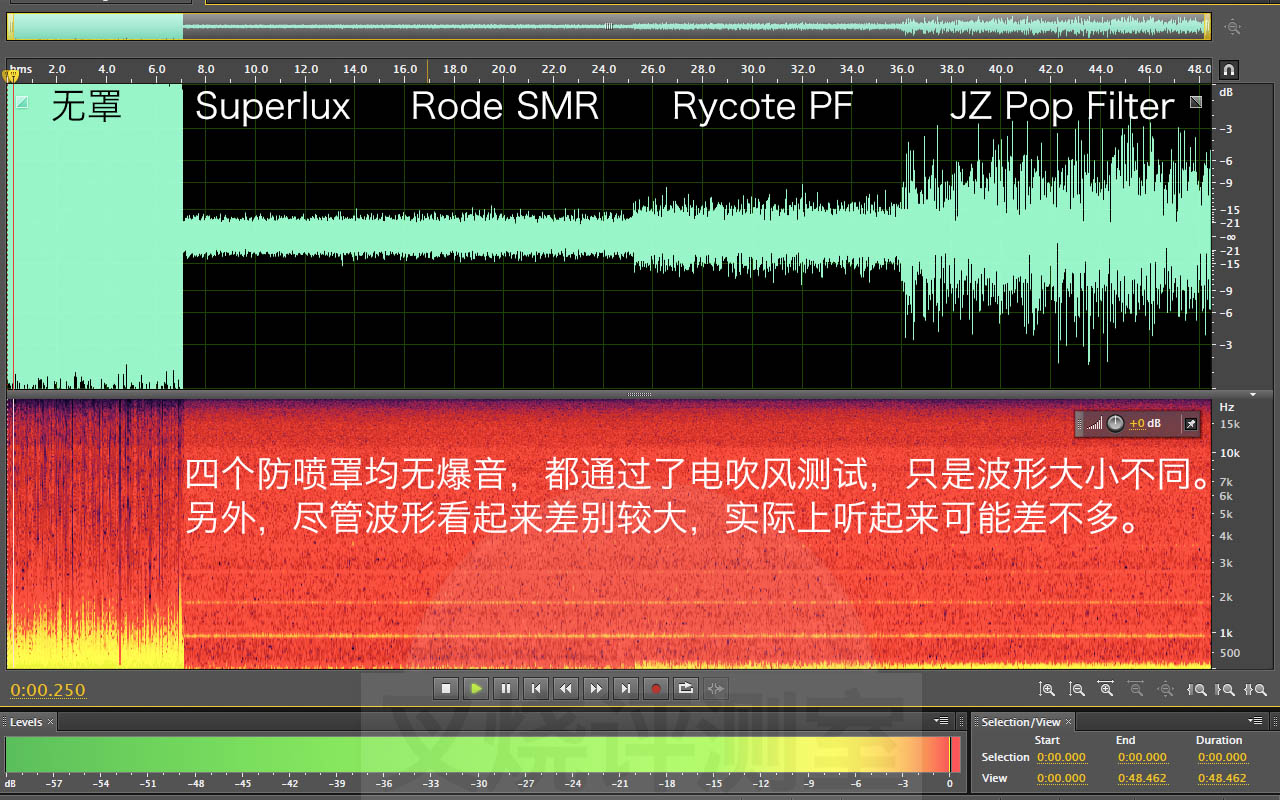Click the 'Rode SMR' label on the waveform
Screen dimensions: 1280x800
505,106
